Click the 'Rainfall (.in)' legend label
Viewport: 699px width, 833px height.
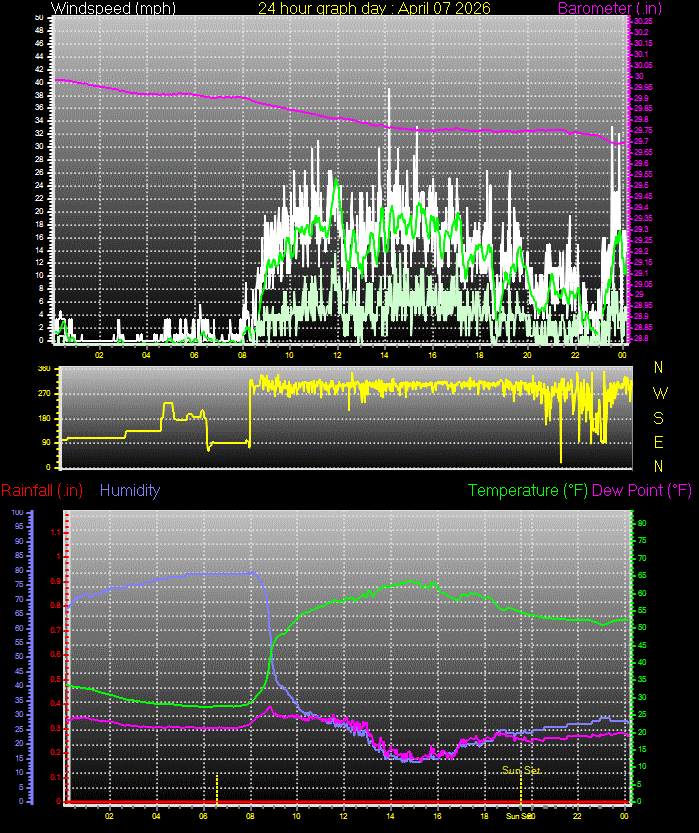pos(42,490)
